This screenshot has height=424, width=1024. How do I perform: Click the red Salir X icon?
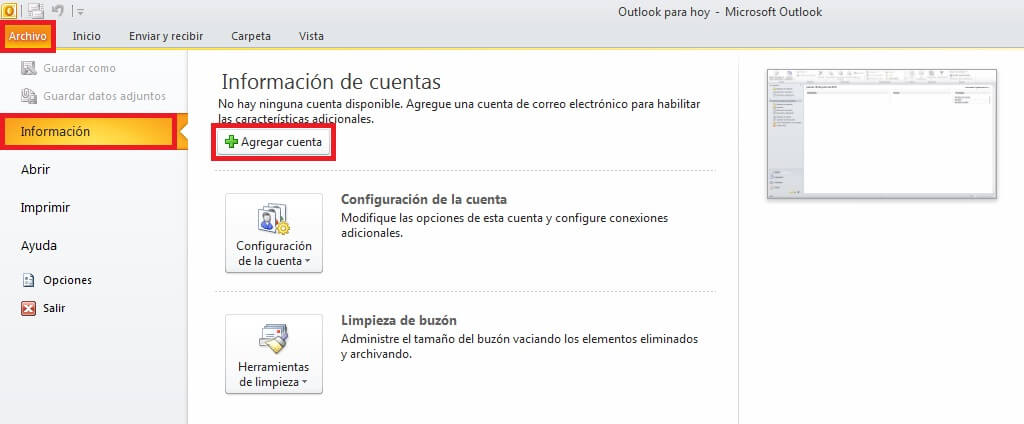(x=28, y=308)
